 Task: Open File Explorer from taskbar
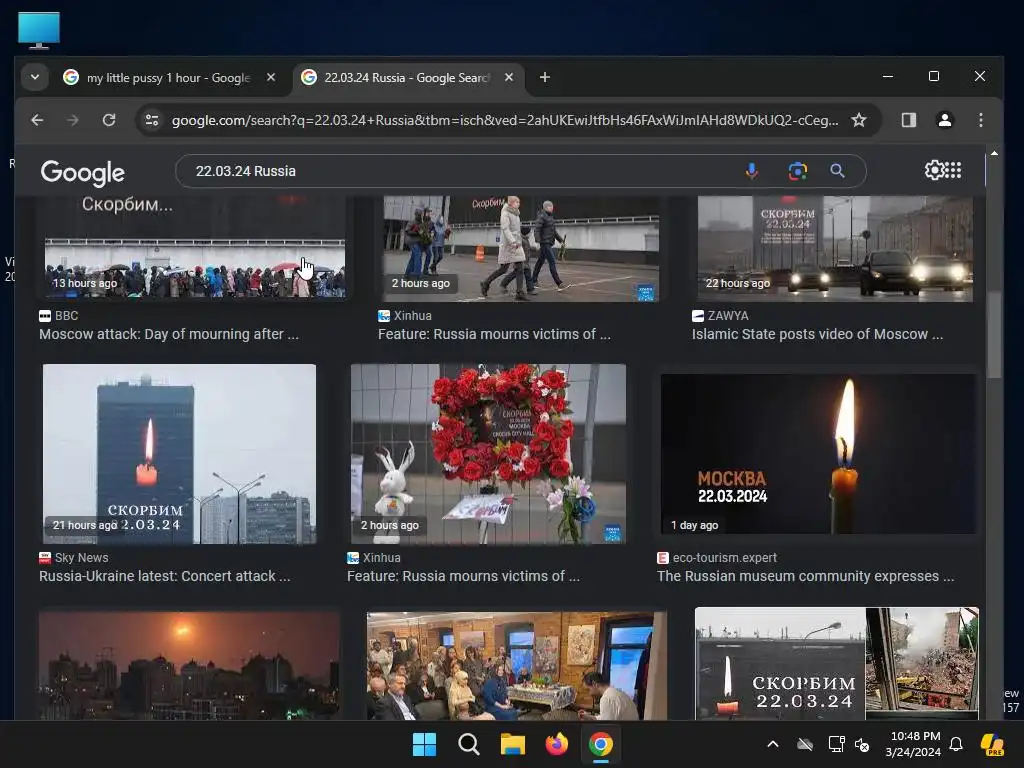[x=513, y=744]
